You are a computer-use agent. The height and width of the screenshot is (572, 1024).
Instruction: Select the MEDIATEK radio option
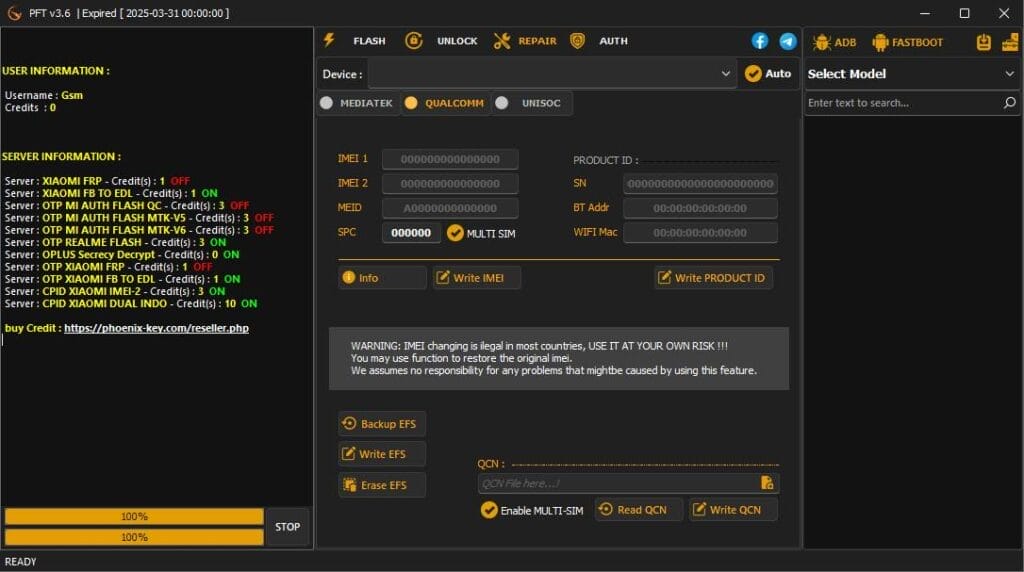pyautogui.click(x=357, y=103)
